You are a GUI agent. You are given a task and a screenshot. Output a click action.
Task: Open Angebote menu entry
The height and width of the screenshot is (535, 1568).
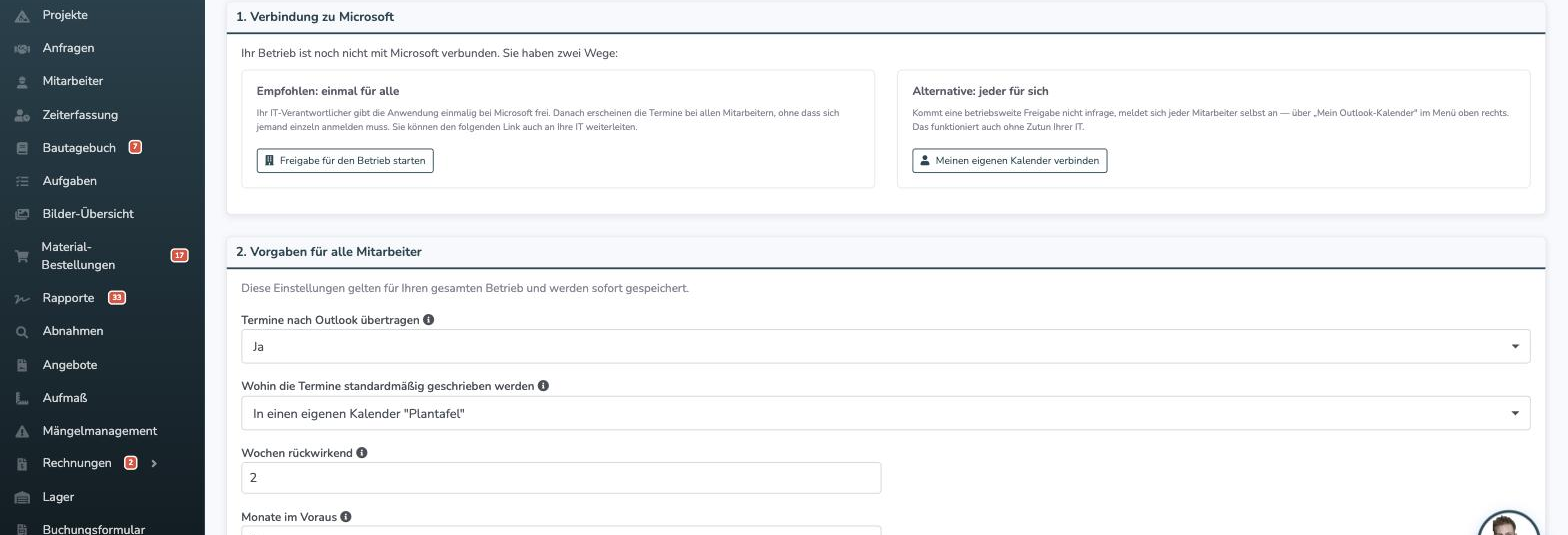(x=70, y=365)
